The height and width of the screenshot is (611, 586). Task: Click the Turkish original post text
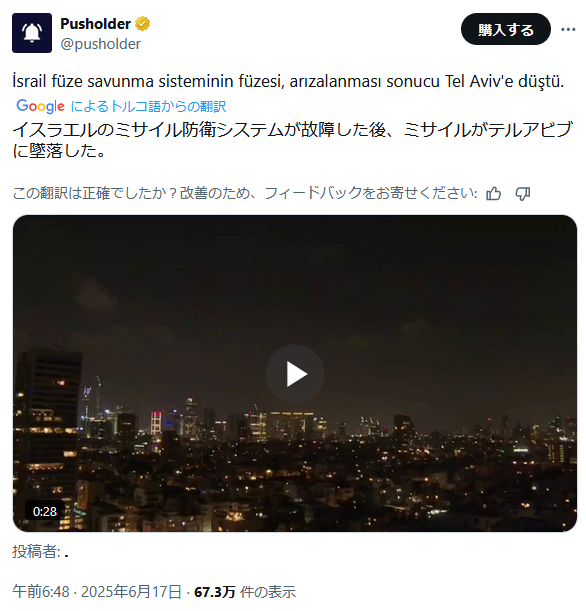pos(288,81)
